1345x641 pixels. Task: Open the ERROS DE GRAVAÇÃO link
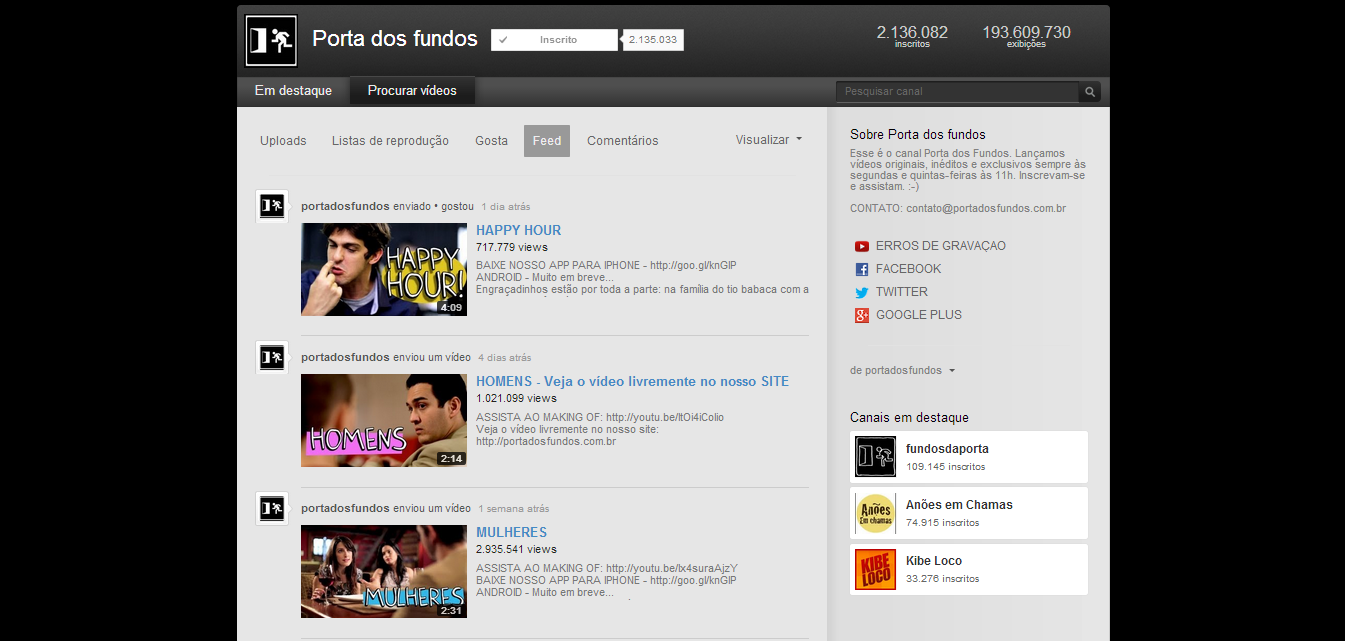coord(940,246)
